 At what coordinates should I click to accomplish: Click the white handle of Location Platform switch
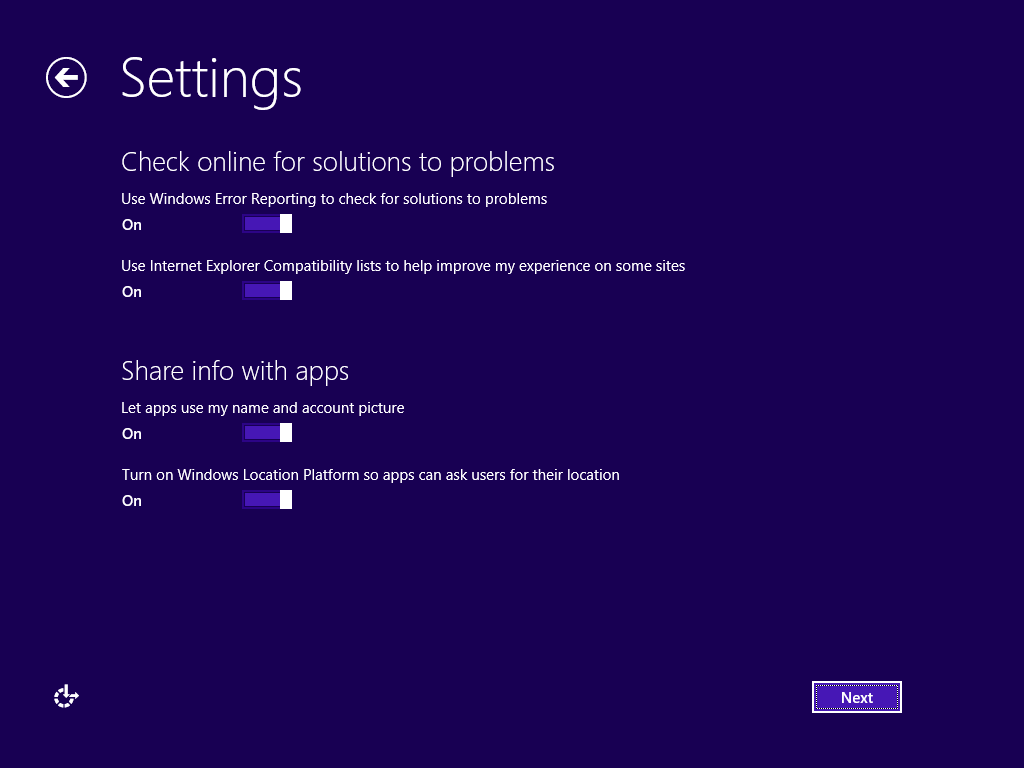coord(286,500)
